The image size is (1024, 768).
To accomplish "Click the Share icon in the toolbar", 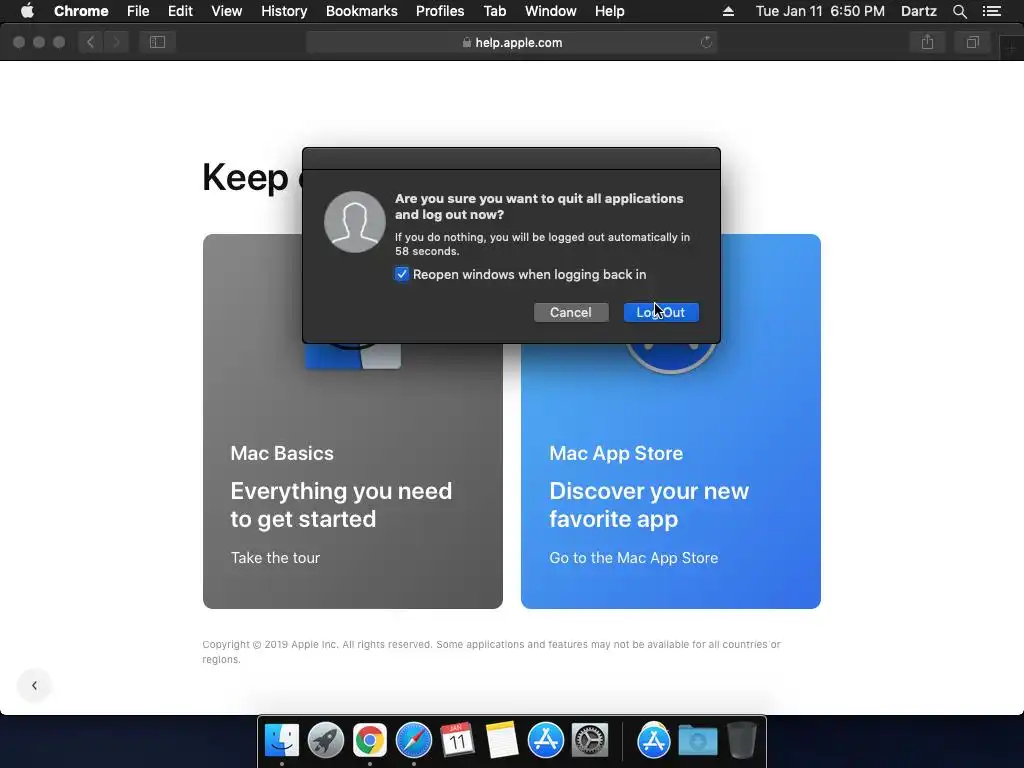I will 927,42.
